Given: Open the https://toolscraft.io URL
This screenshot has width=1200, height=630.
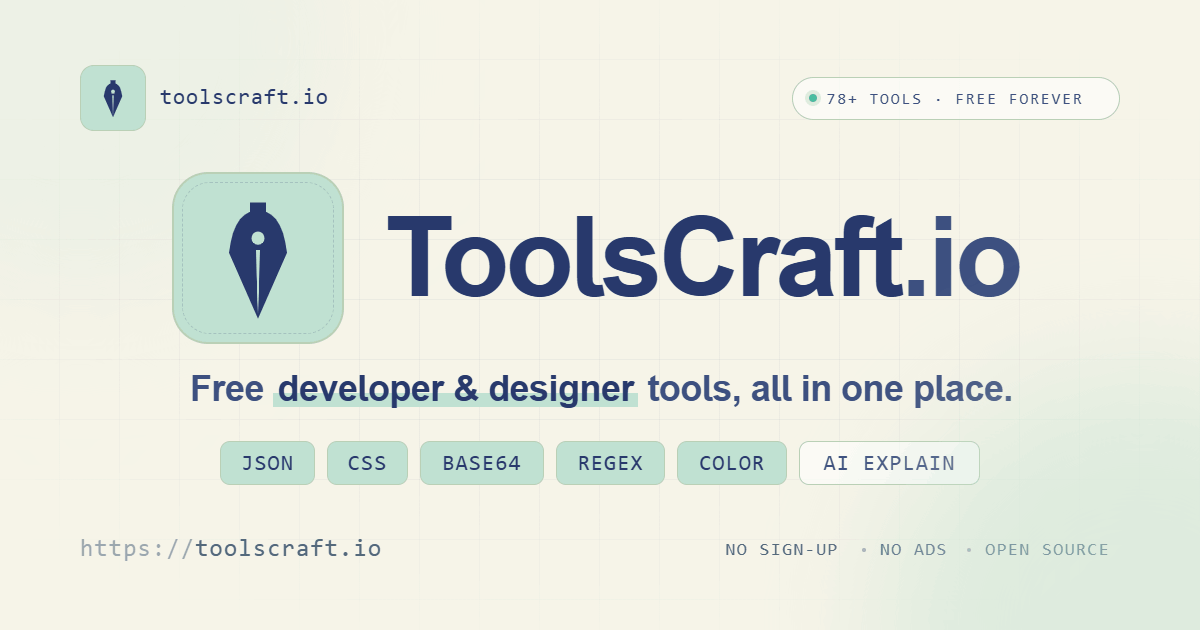Looking at the screenshot, I should [231, 548].
